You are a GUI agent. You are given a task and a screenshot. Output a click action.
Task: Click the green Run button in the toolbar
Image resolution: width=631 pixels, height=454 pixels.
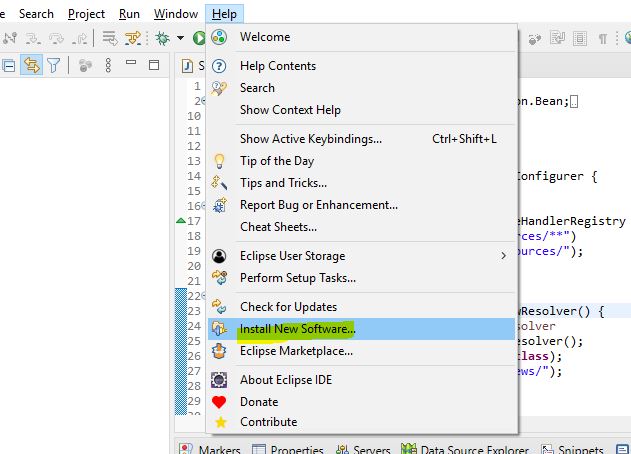click(x=199, y=38)
